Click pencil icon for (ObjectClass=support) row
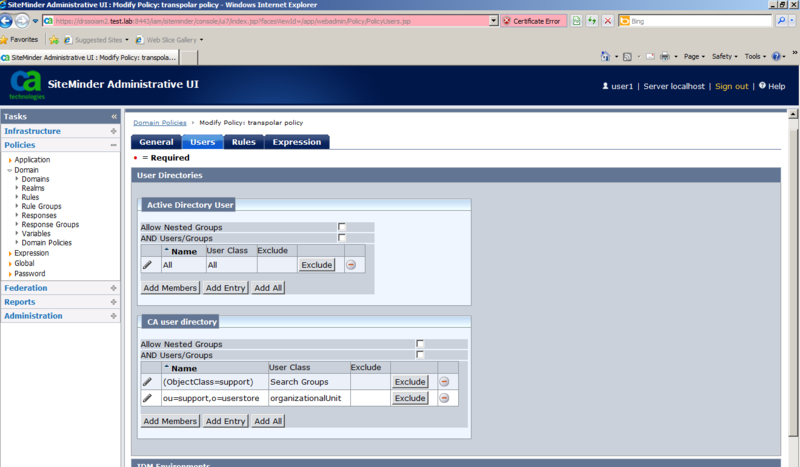Screen dimensions: 800x467 [x=147, y=381]
